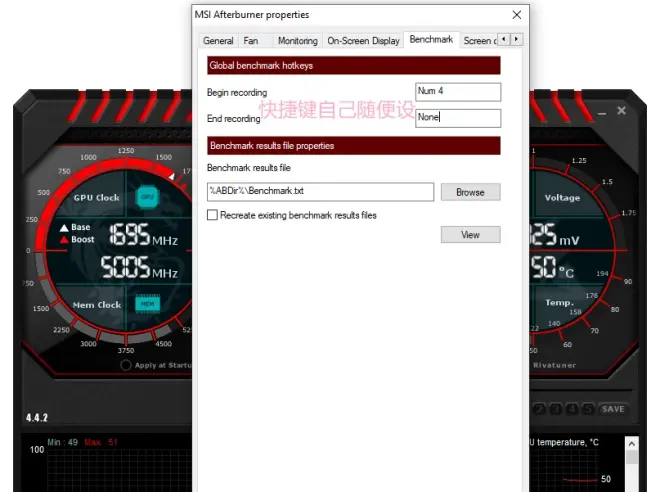Screen dimensions: 660x492
Task: Close the MSI Afterburner properties dialog
Action: [517, 15]
